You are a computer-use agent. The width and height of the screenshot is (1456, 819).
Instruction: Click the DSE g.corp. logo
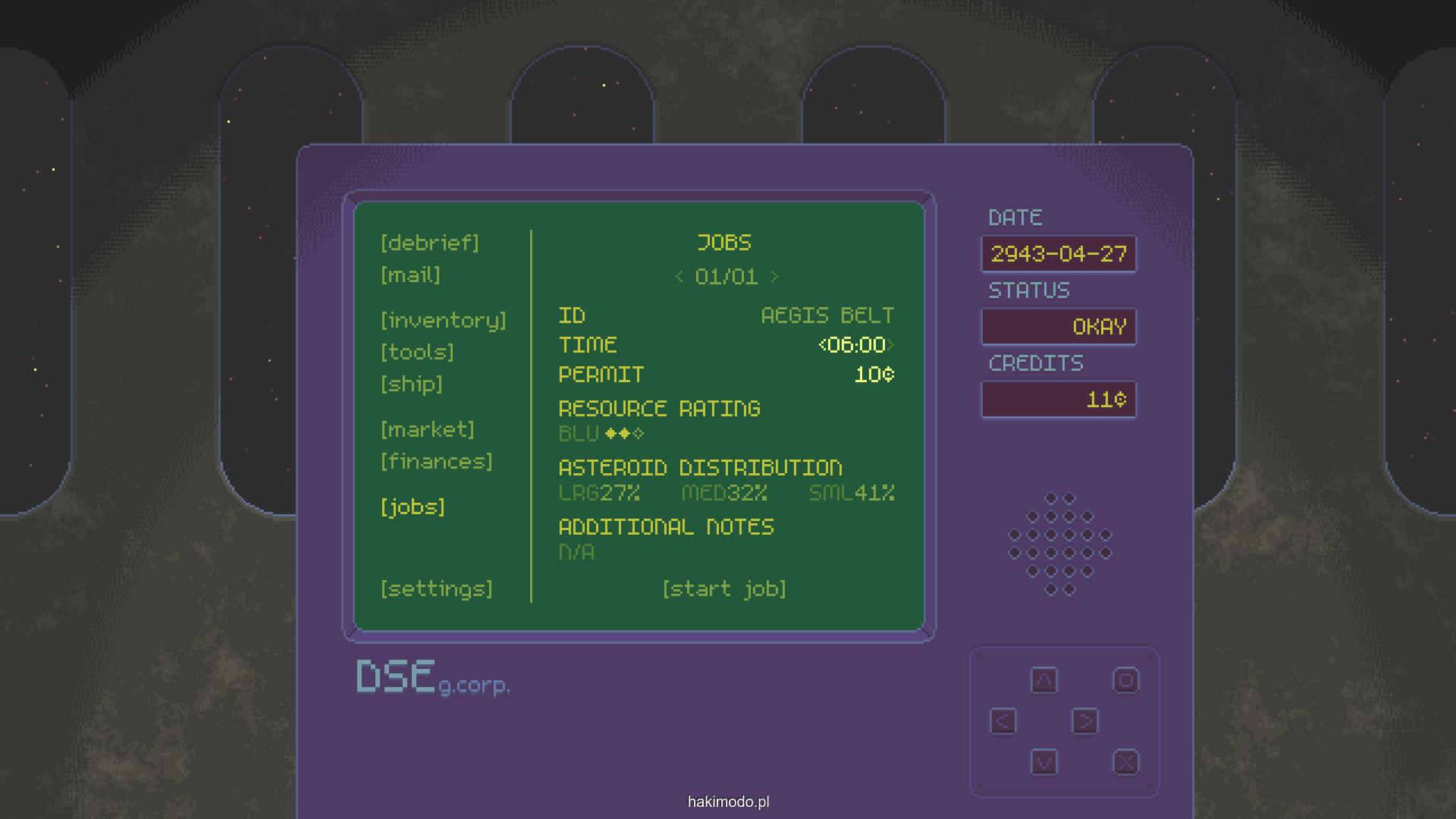432,677
